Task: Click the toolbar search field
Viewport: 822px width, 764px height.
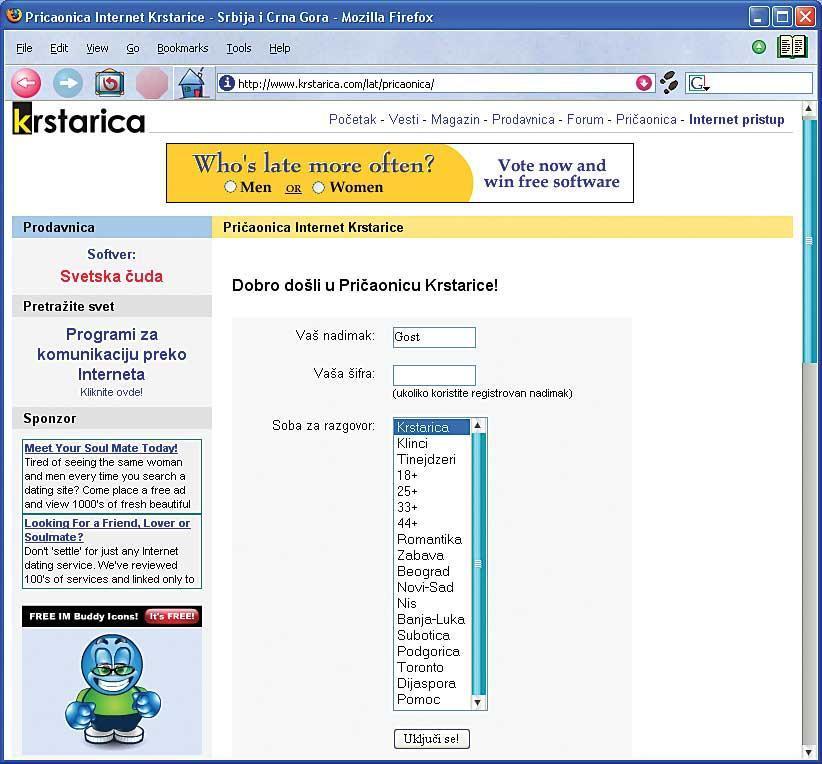Action: (x=761, y=83)
